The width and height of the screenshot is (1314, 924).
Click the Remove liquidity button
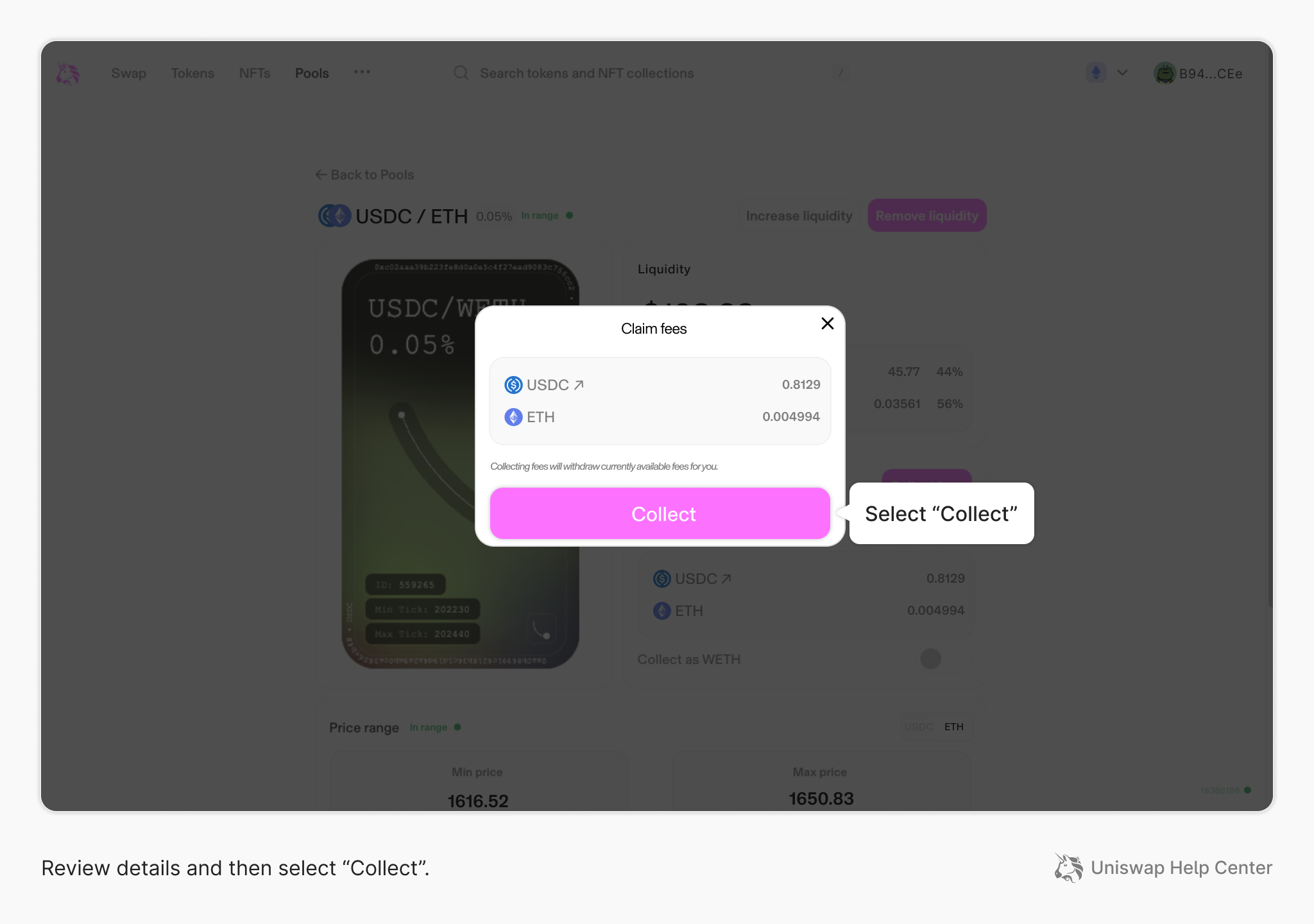(927, 216)
